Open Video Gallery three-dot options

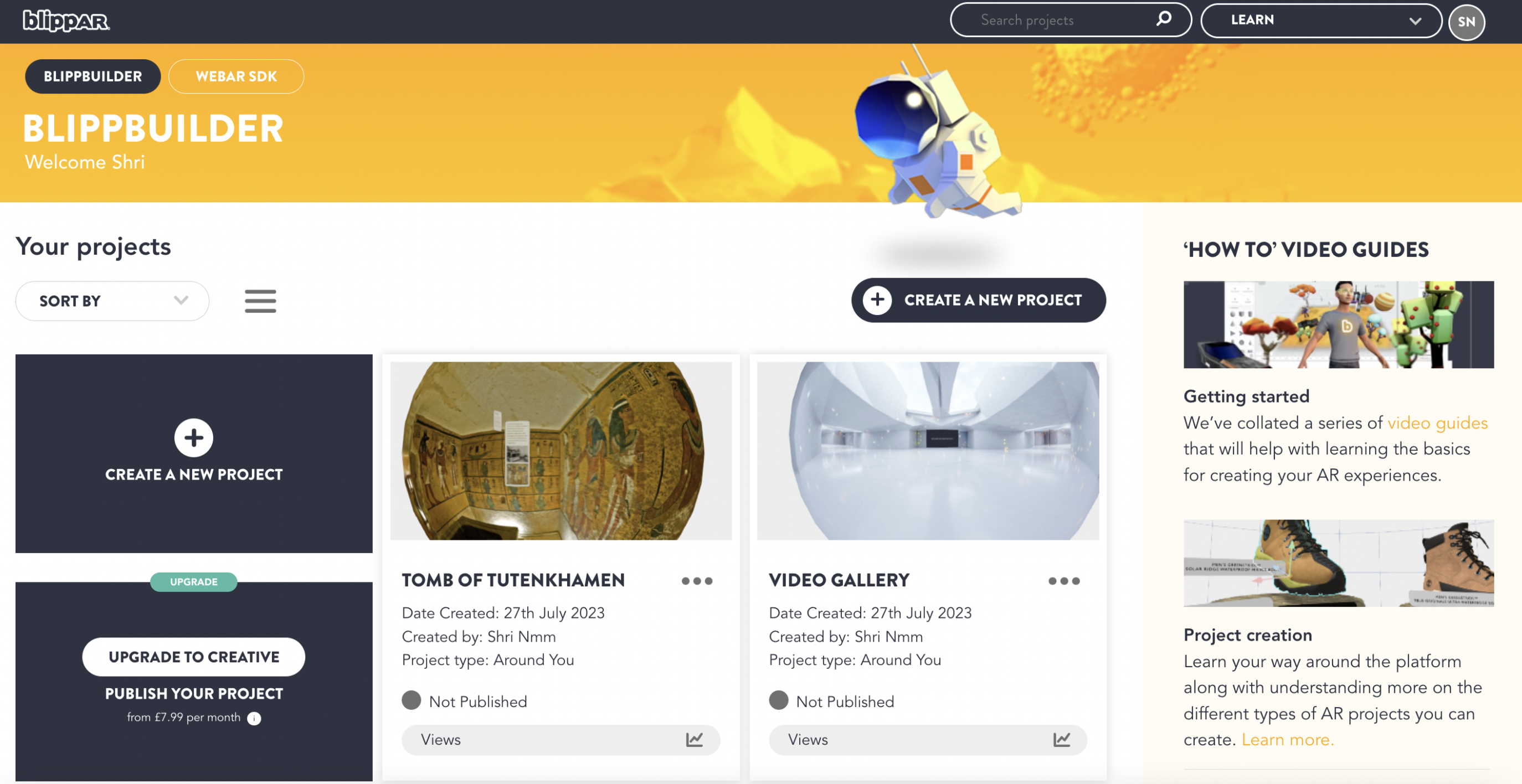(1064, 581)
